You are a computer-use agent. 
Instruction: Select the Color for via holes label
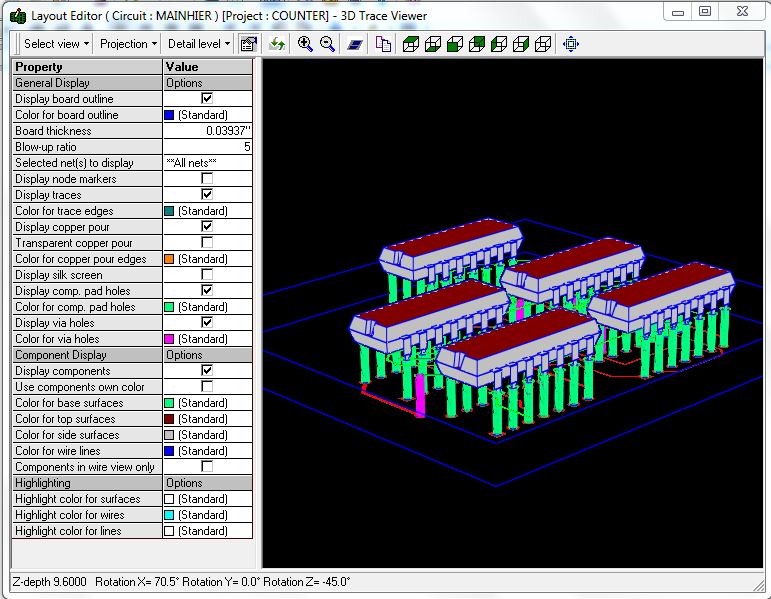(x=57, y=339)
